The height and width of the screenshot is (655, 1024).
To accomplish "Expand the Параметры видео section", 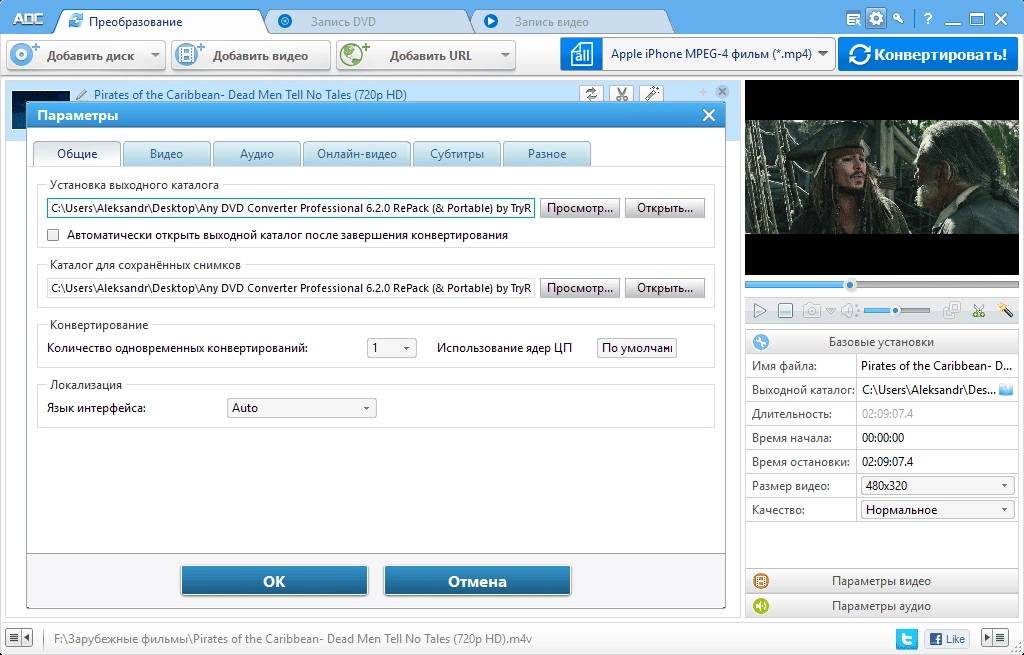I will [881, 581].
